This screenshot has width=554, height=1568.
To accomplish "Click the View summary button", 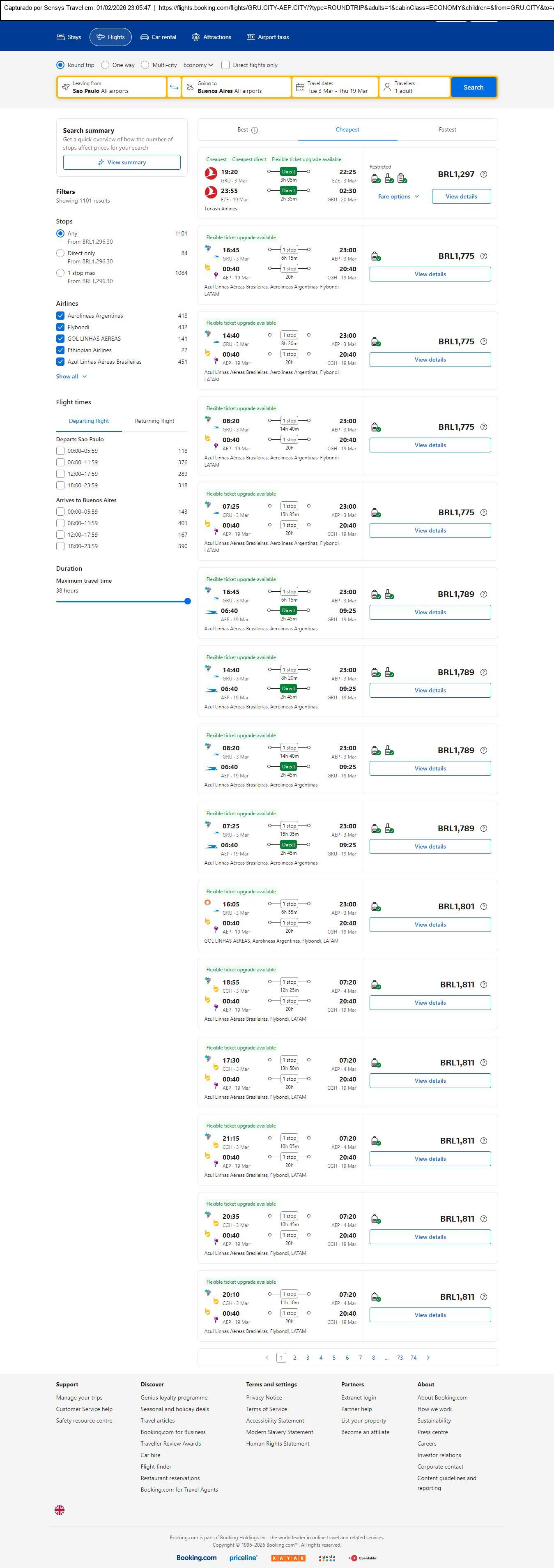I will point(122,163).
